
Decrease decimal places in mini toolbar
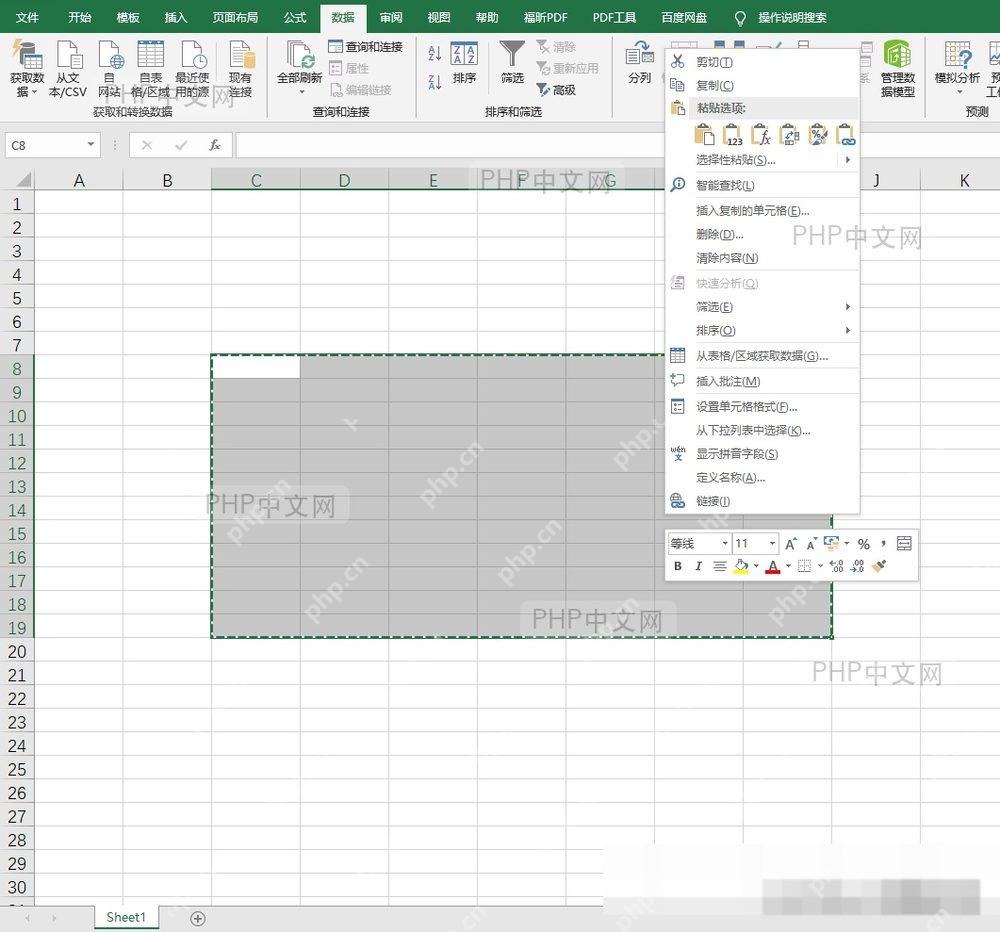(x=857, y=566)
